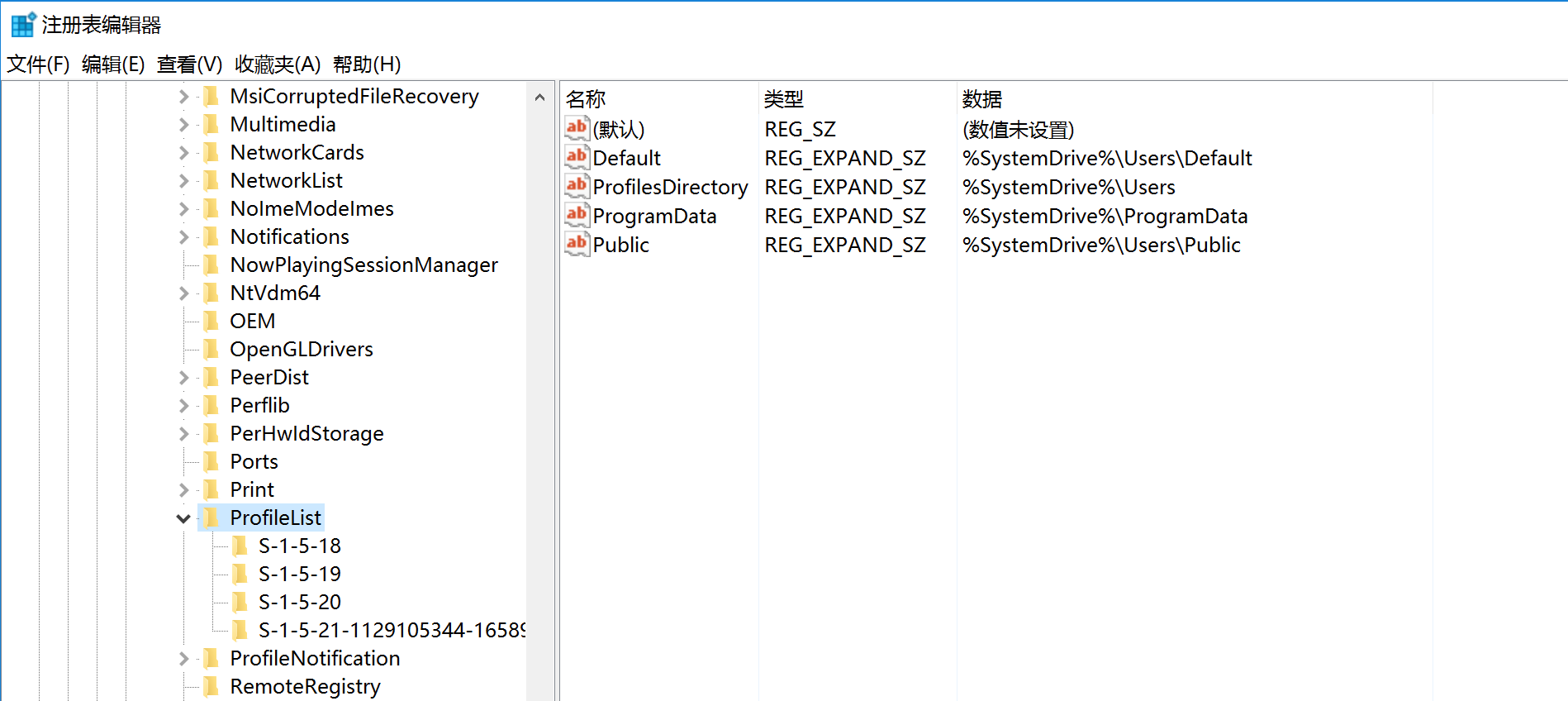Collapse the ProfileList tree node
Viewport: 1568px width, 701px height.
[183, 518]
